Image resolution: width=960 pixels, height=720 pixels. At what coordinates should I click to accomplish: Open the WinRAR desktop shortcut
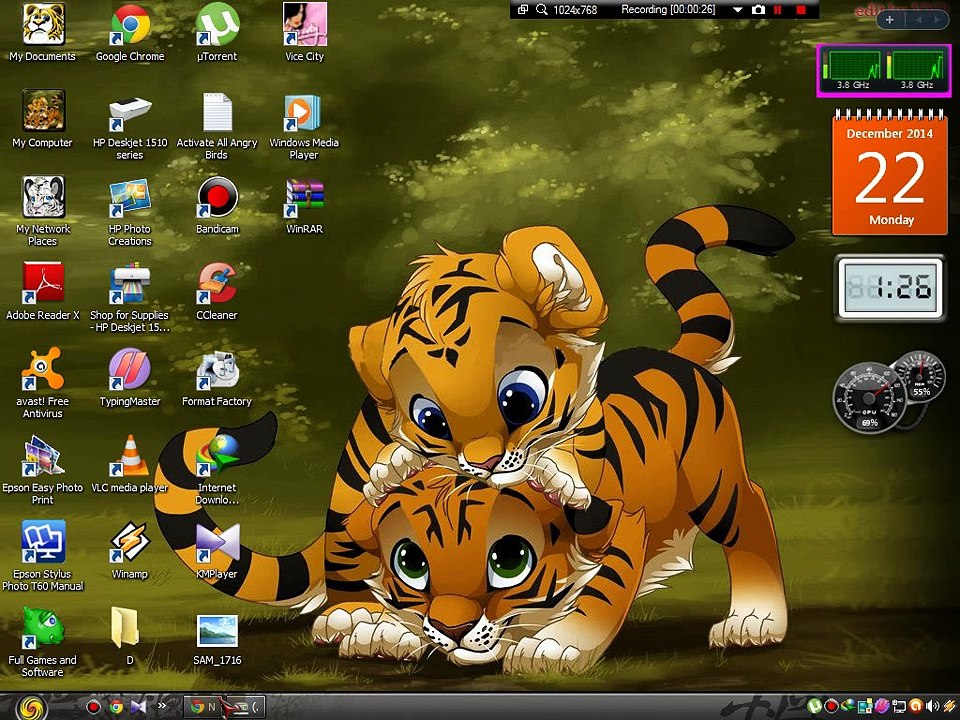tap(304, 205)
